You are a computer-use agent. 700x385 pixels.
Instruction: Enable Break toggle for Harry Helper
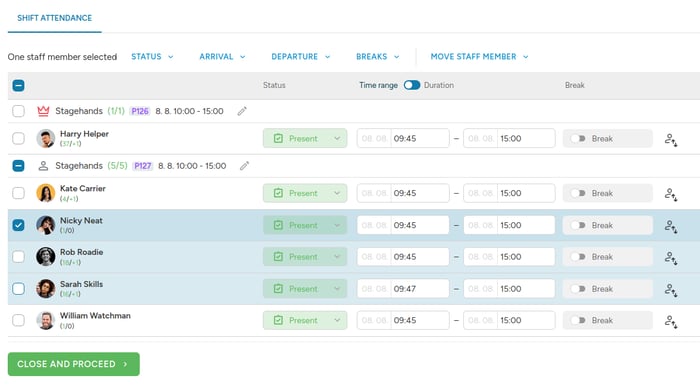pyautogui.click(x=578, y=138)
